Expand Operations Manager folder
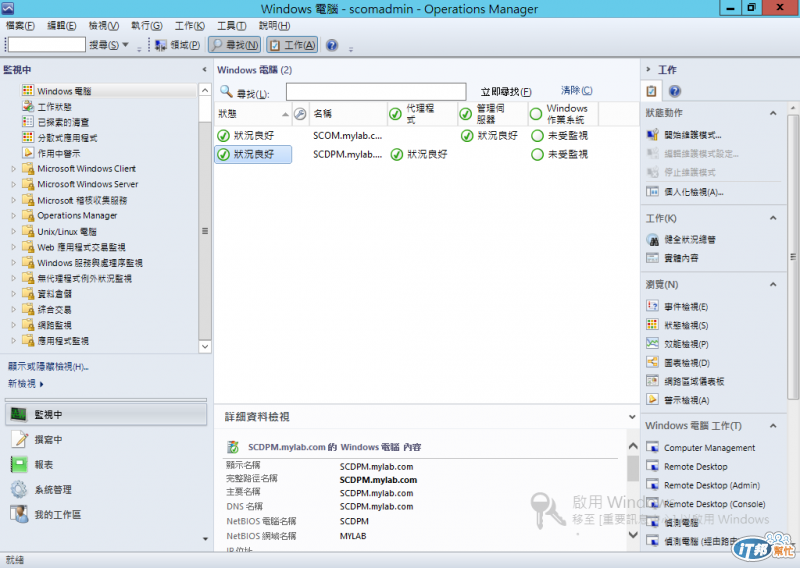The height and width of the screenshot is (568, 800). point(14,215)
